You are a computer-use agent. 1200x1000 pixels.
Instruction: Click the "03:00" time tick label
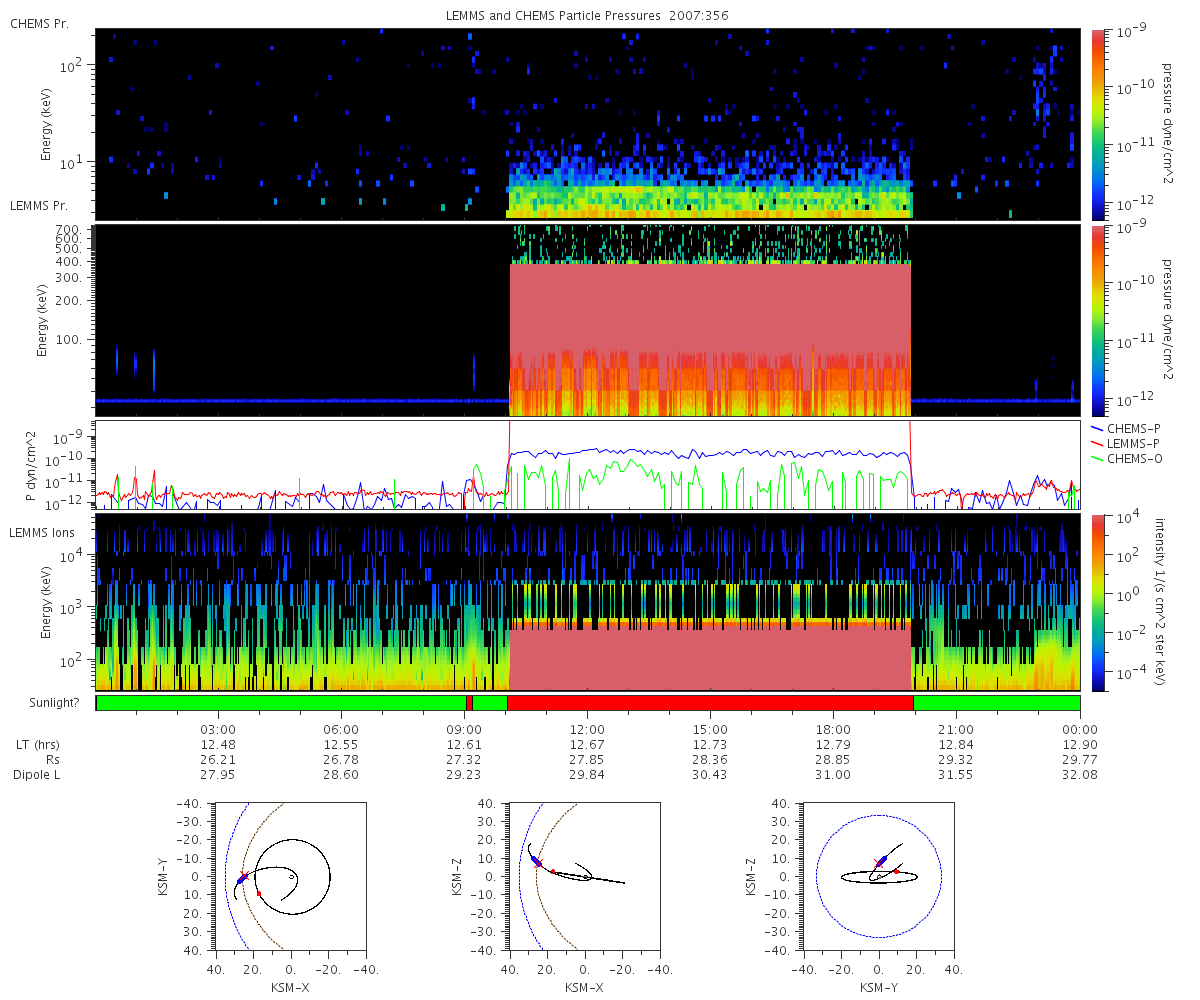218,728
